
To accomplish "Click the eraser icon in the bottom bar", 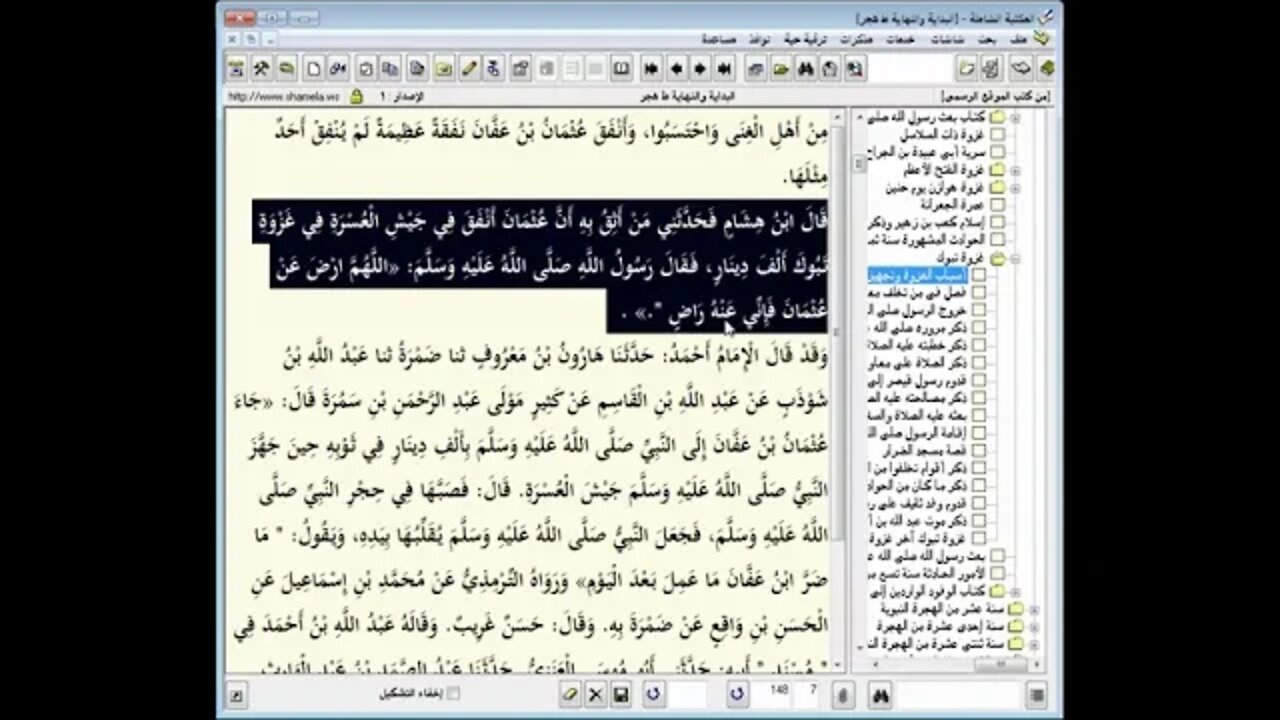I will click(570, 694).
